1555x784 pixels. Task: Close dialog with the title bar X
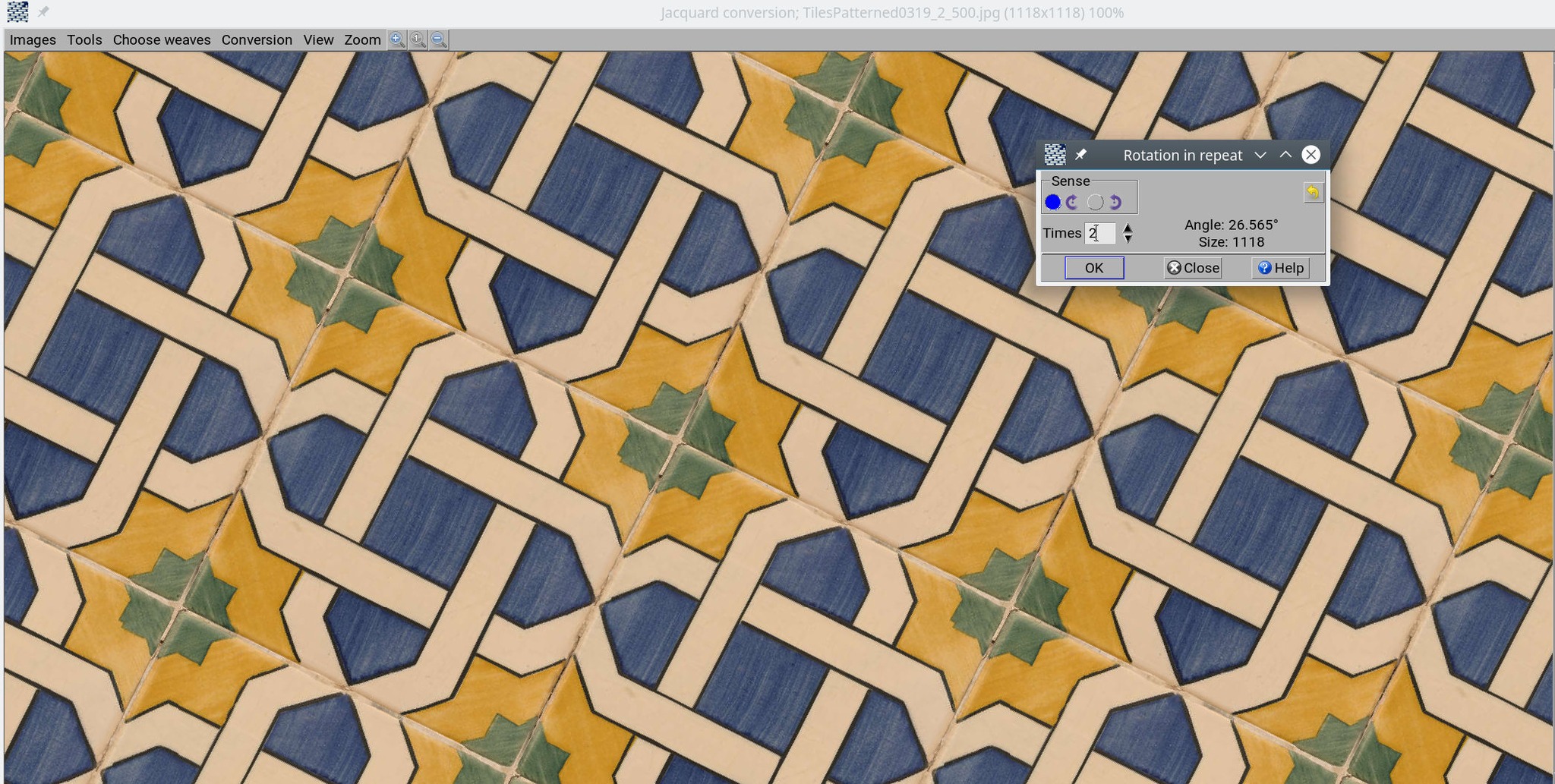pos(1311,155)
